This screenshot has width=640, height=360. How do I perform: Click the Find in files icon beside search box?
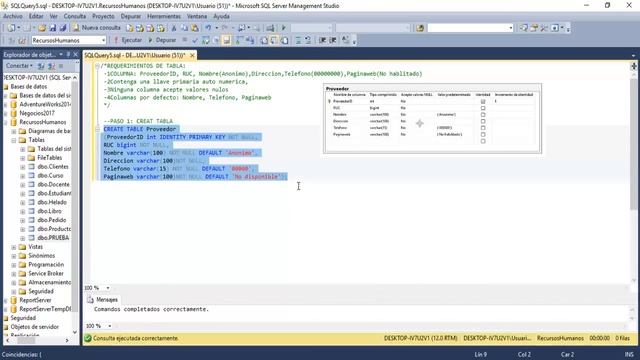(420, 28)
